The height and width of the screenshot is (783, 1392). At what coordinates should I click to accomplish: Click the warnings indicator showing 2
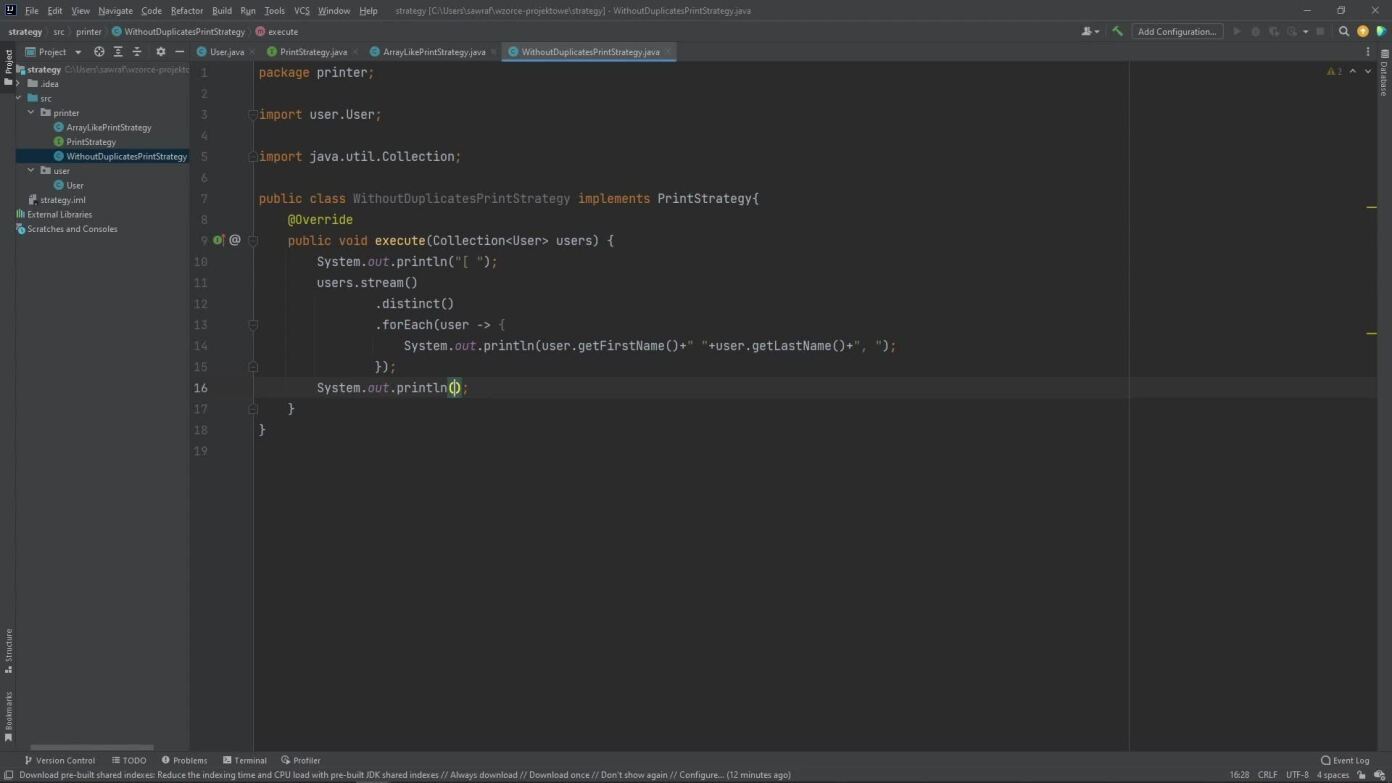pyautogui.click(x=1334, y=72)
